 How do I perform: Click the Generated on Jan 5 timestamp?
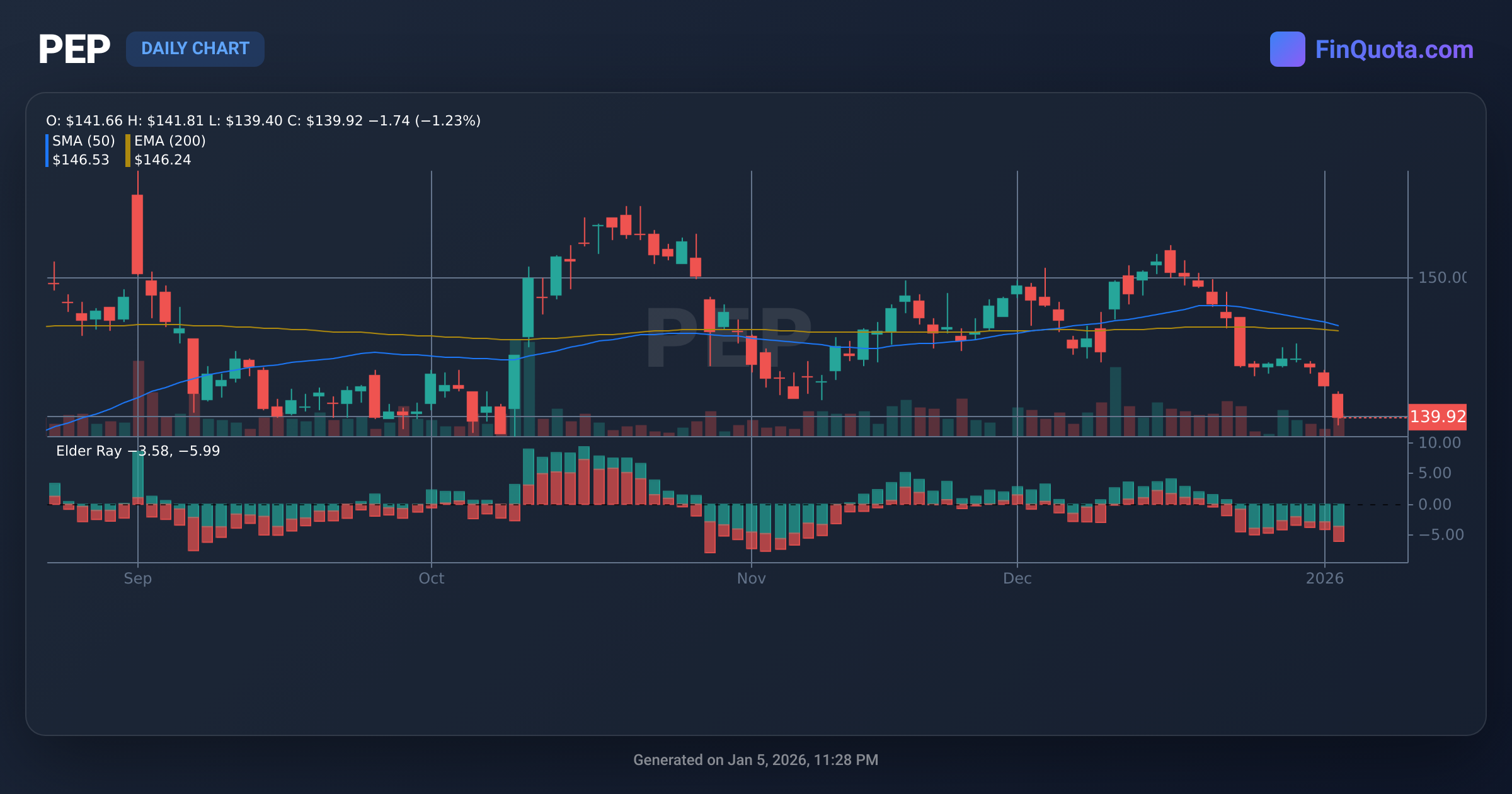(756, 760)
